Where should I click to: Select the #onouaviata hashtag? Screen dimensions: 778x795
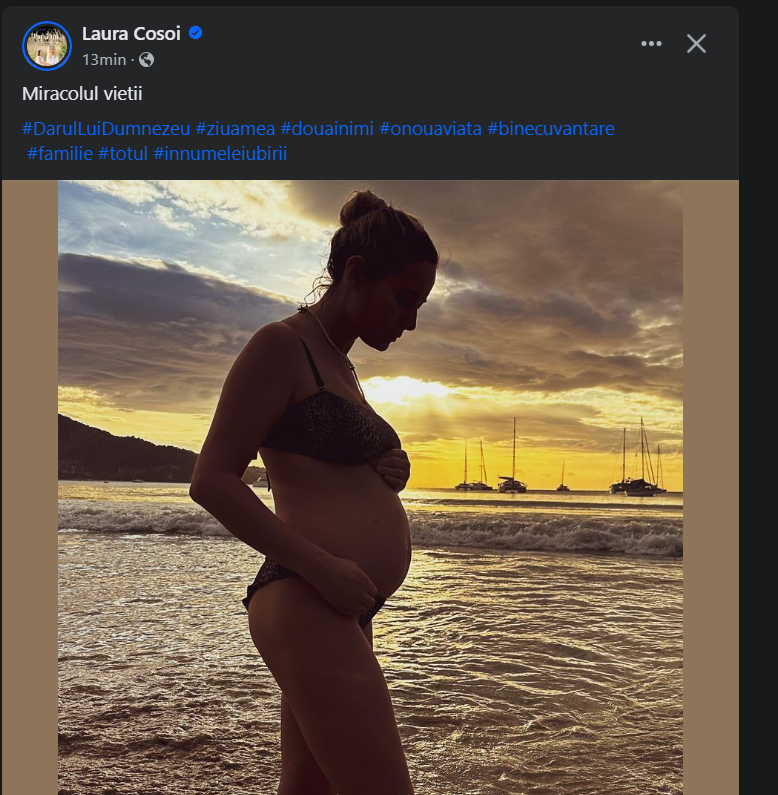tap(430, 129)
